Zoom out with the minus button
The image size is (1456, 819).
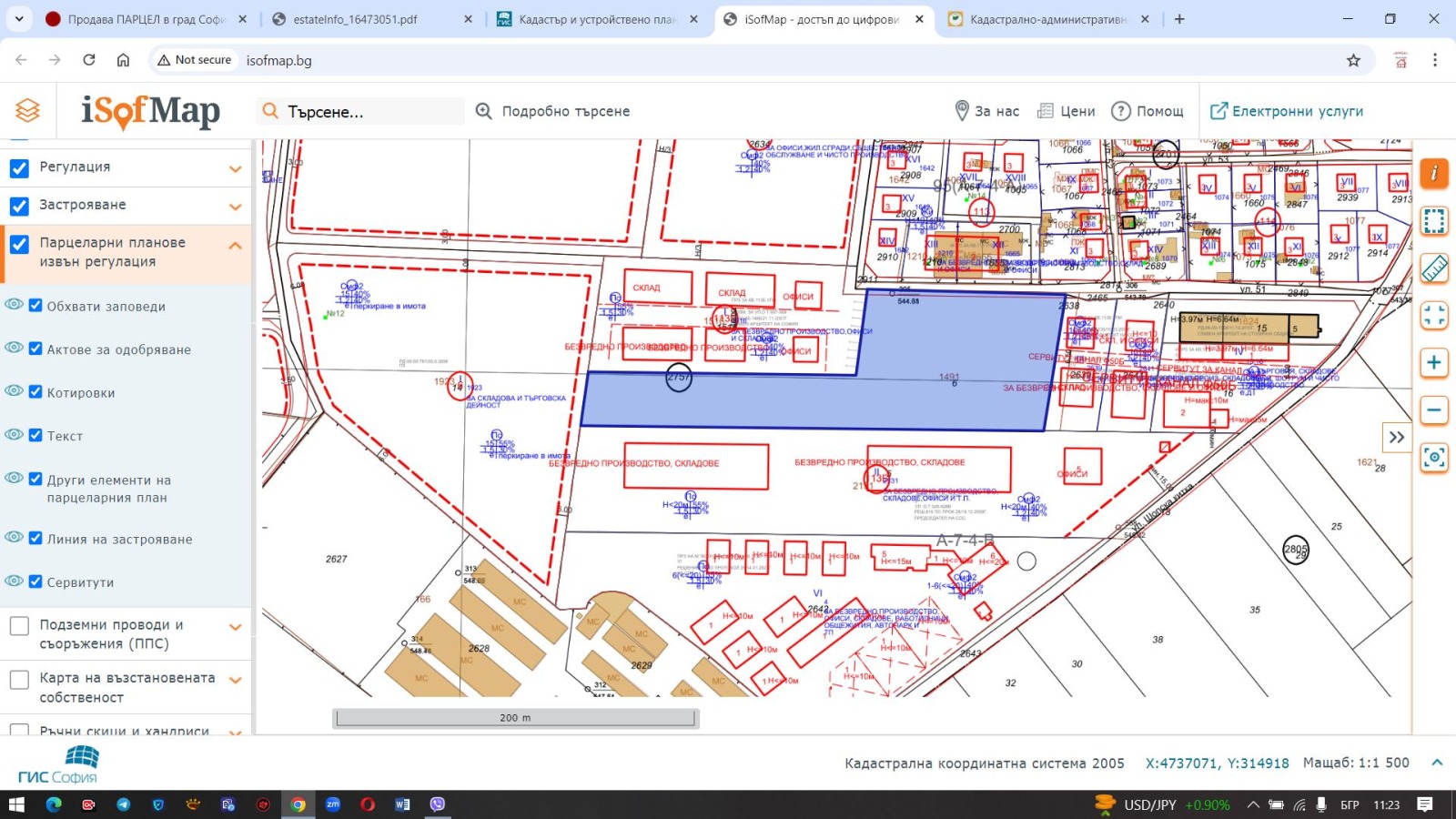[1433, 410]
